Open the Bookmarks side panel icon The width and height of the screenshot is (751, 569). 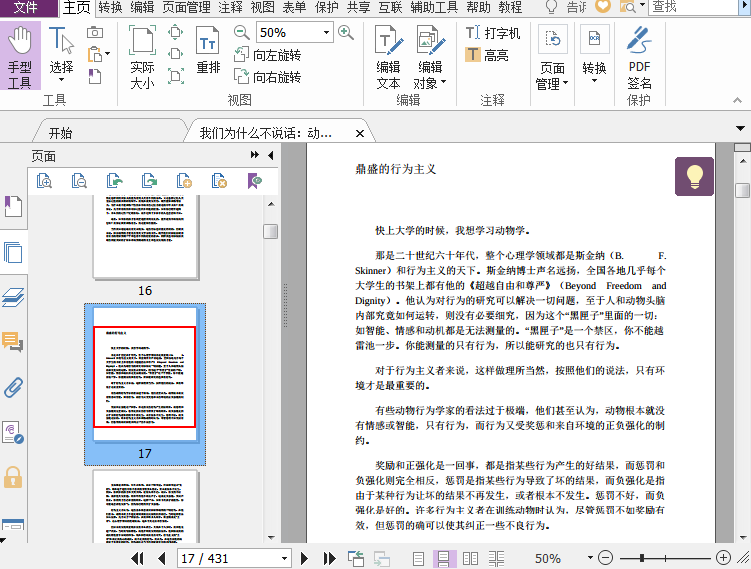(13, 206)
